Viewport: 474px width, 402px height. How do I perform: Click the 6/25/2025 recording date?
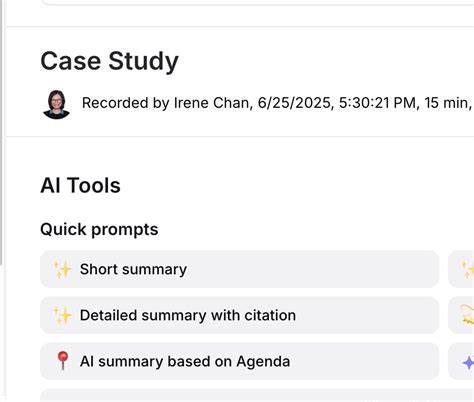pos(296,103)
